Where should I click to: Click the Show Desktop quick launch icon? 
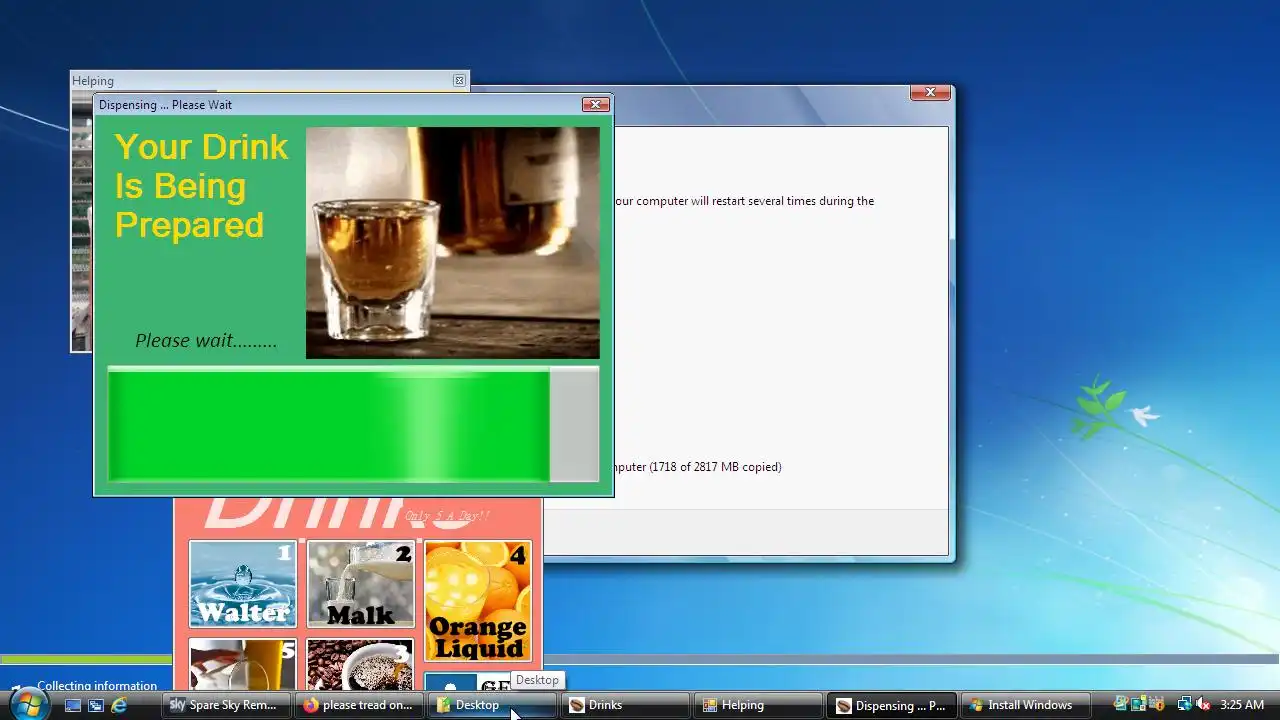[x=73, y=705]
